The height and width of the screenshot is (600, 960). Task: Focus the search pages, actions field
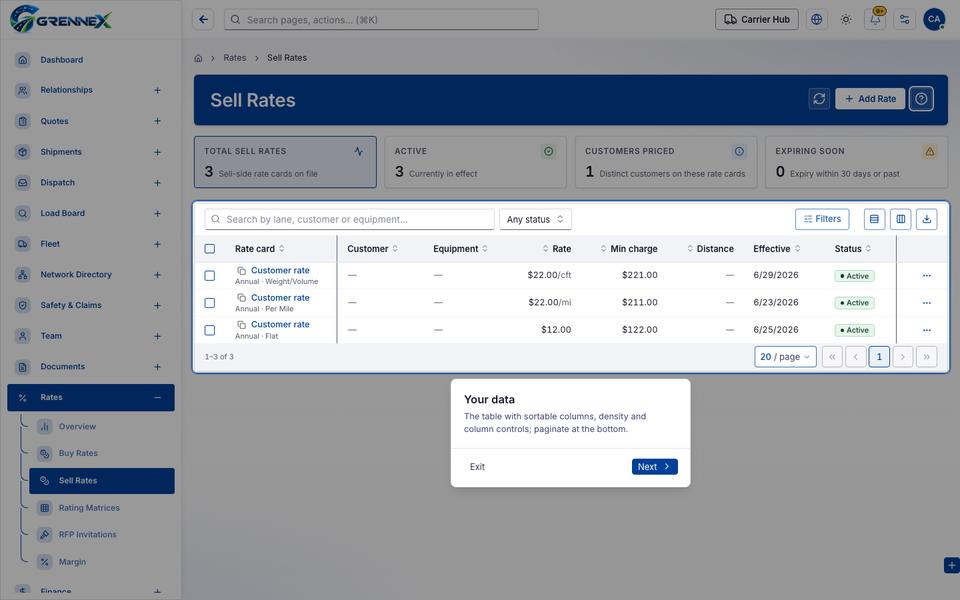[381, 20]
